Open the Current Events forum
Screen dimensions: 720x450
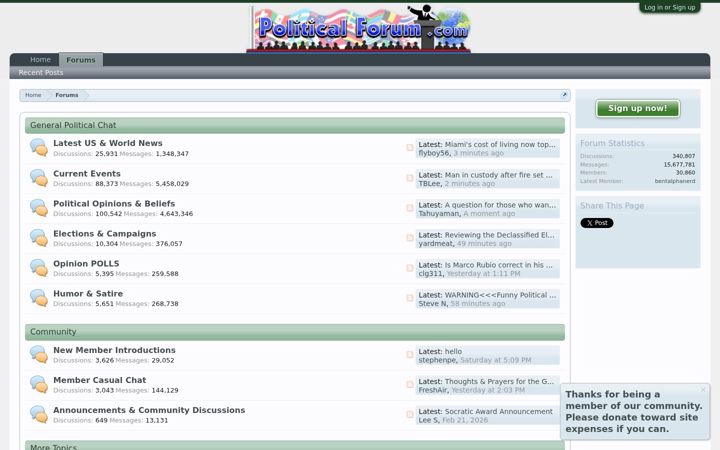click(x=87, y=174)
